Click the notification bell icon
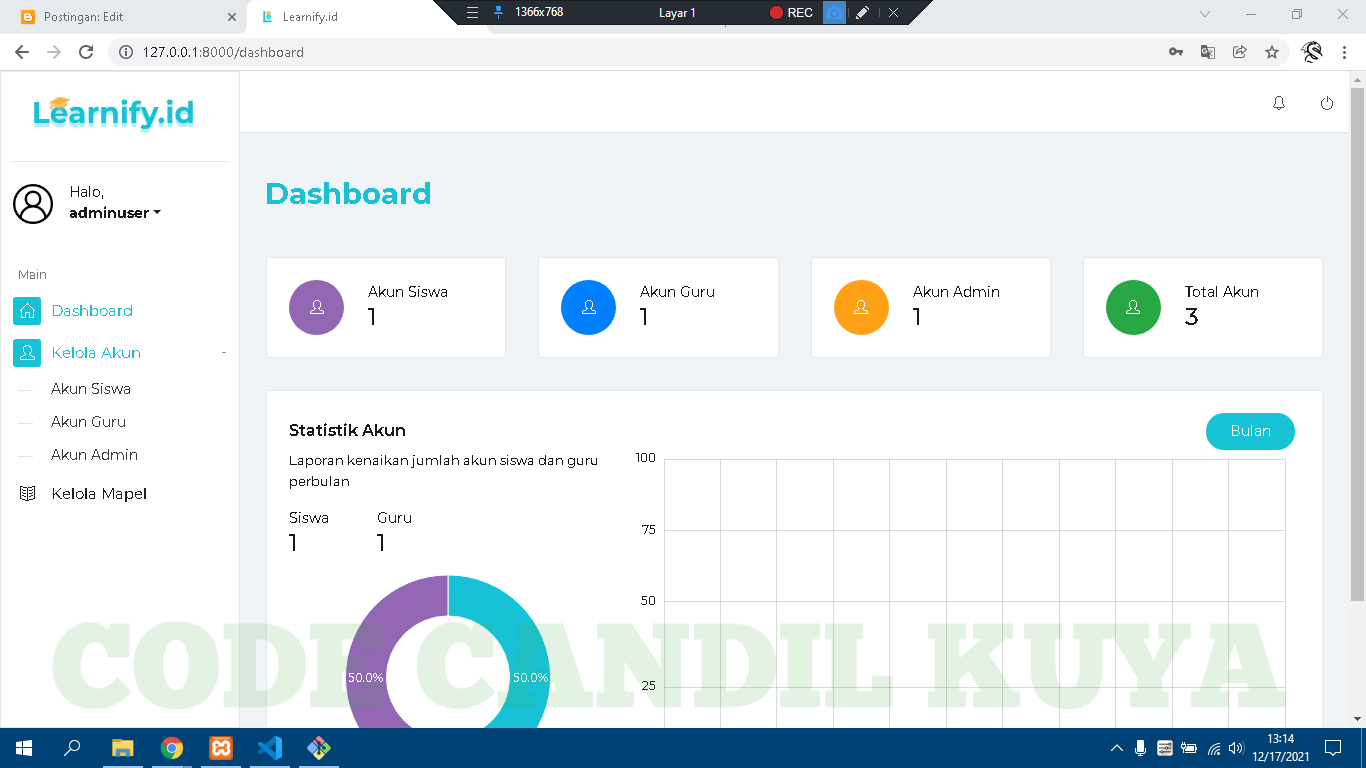This screenshot has height=768, width=1366. (1278, 103)
